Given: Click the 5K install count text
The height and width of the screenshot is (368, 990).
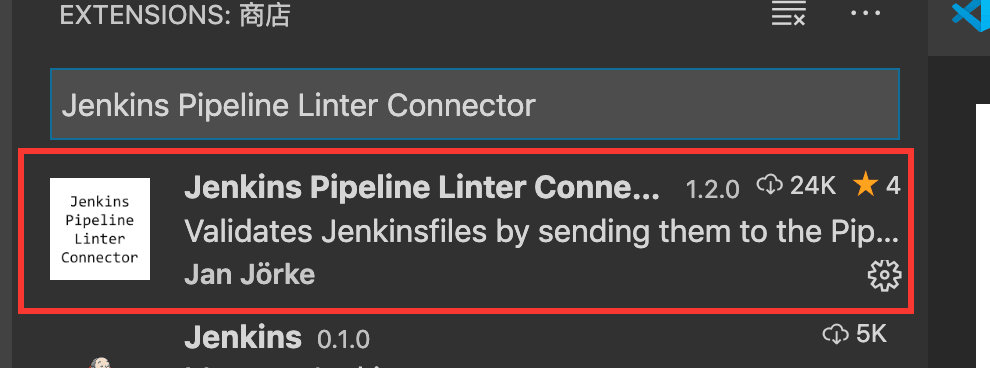Looking at the screenshot, I should [x=871, y=335].
